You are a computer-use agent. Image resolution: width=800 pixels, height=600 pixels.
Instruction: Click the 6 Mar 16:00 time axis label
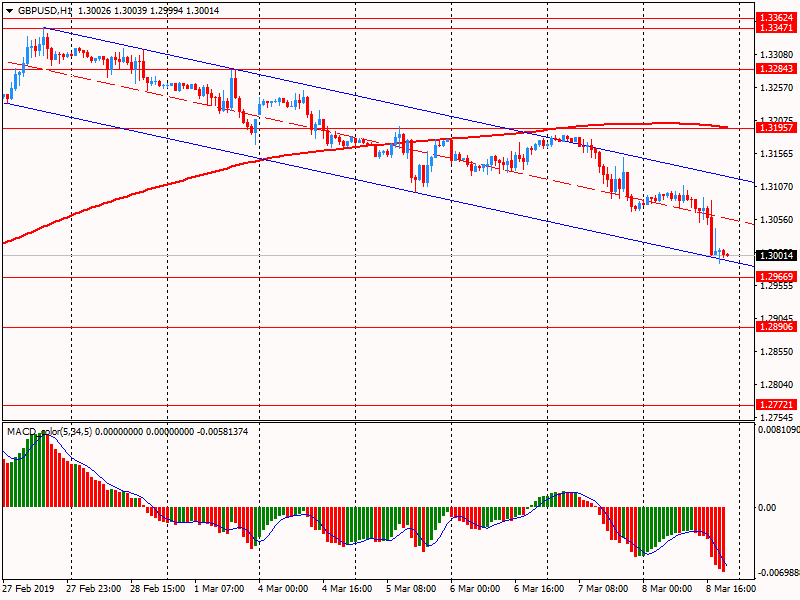coord(539,589)
